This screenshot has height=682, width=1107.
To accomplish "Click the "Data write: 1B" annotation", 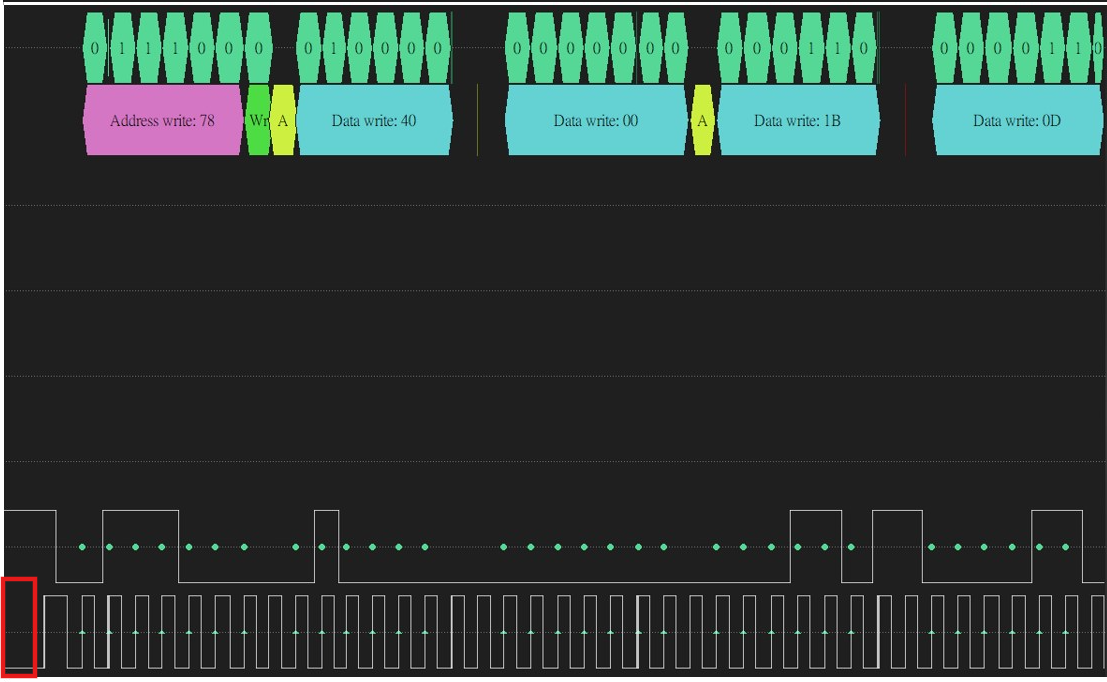I will click(x=798, y=120).
